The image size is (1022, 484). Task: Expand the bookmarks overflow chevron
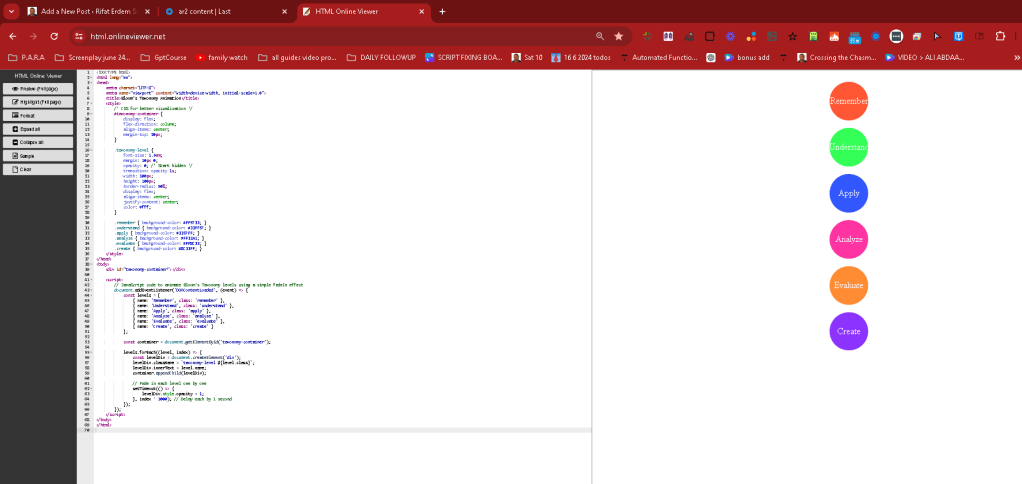tap(1017, 57)
